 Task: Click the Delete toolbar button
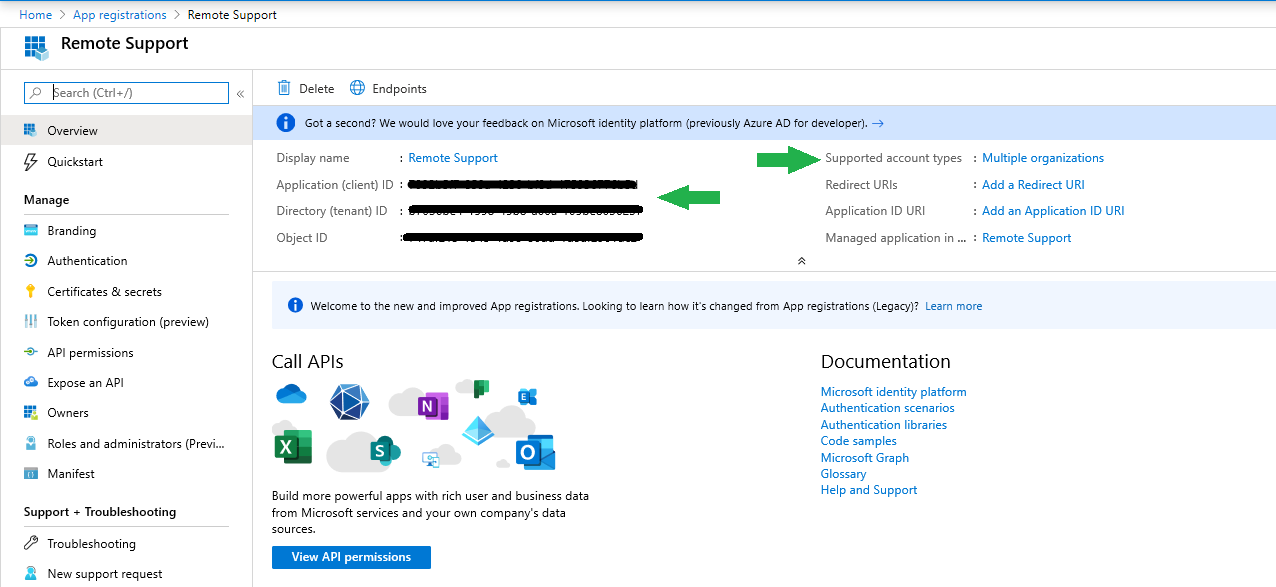click(306, 89)
